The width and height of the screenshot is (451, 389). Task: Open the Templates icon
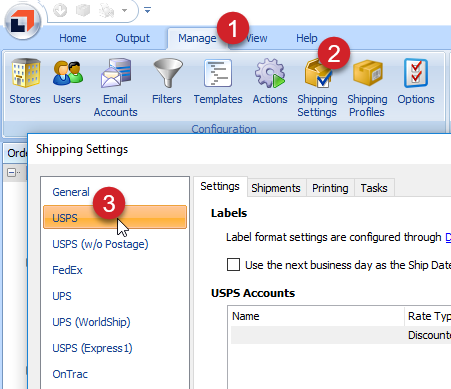[218, 81]
